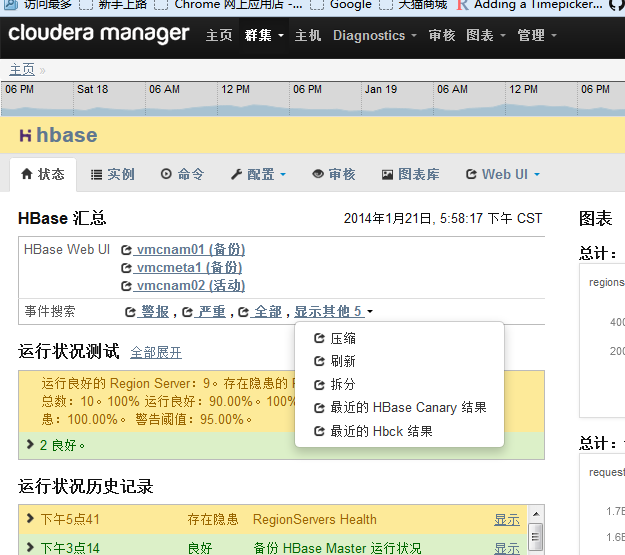Go to 主机 in the navigation bar
The height and width of the screenshot is (555, 625).
308,35
